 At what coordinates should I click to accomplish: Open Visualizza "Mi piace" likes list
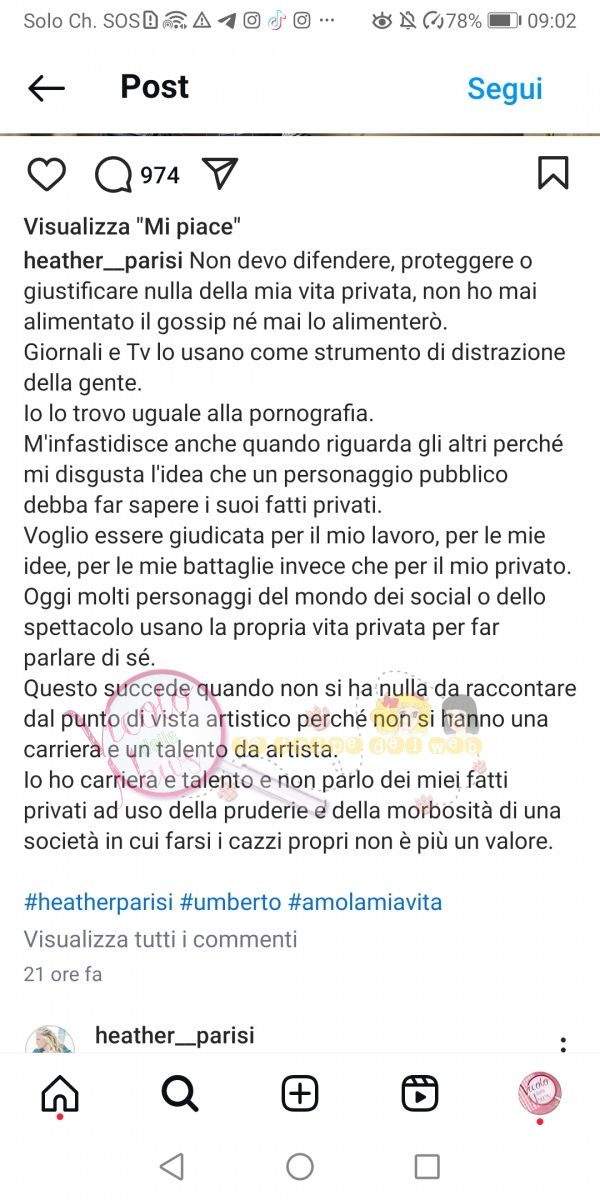coord(132,227)
